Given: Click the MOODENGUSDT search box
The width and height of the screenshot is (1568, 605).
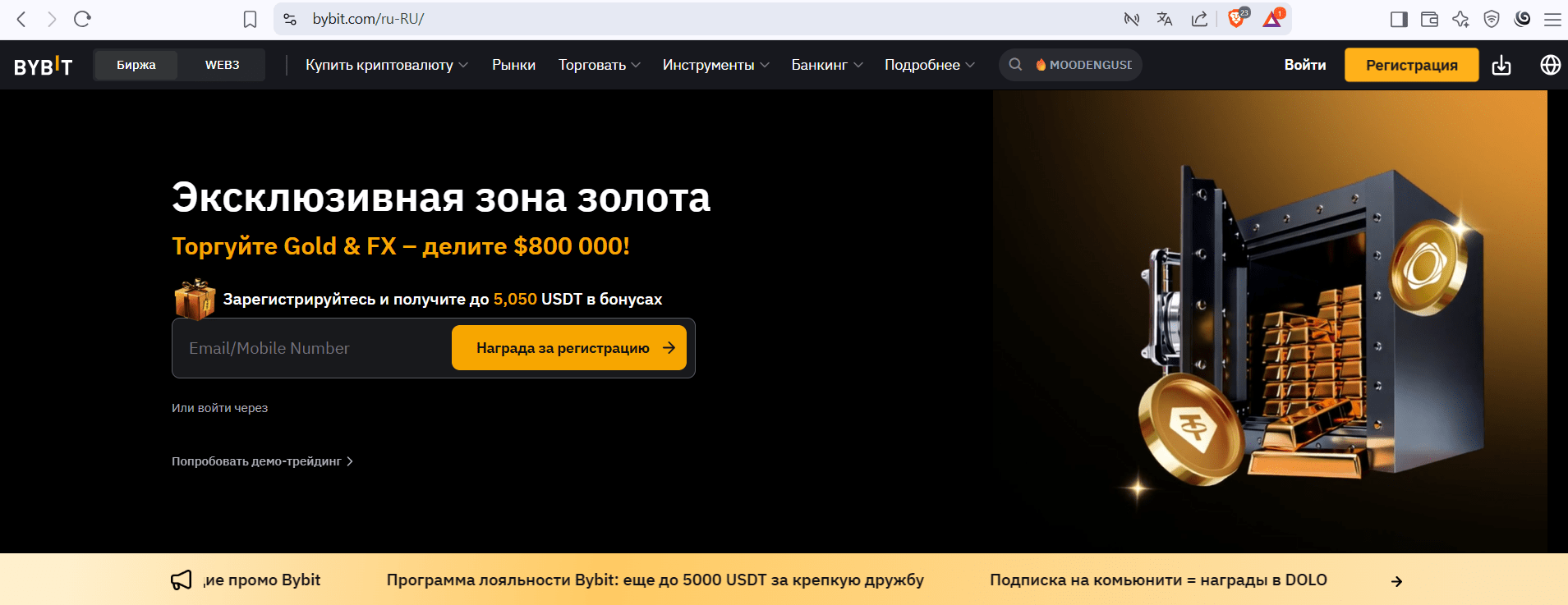Looking at the screenshot, I should pyautogui.click(x=1070, y=65).
